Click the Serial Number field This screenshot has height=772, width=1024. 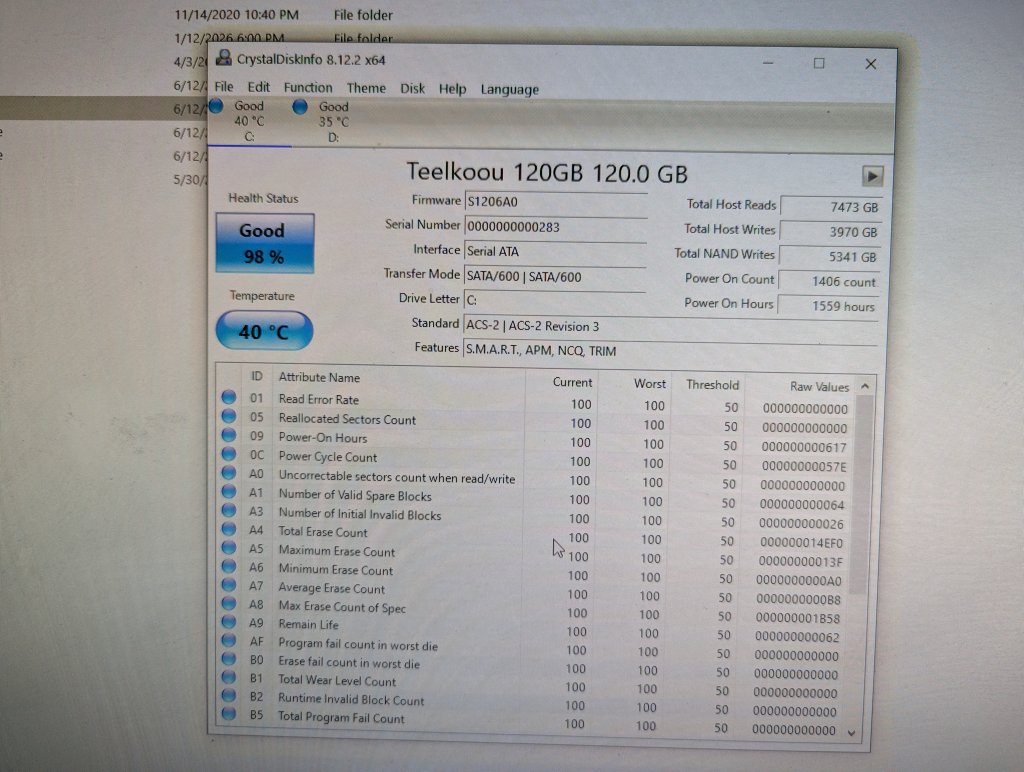[x=555, y=227]
